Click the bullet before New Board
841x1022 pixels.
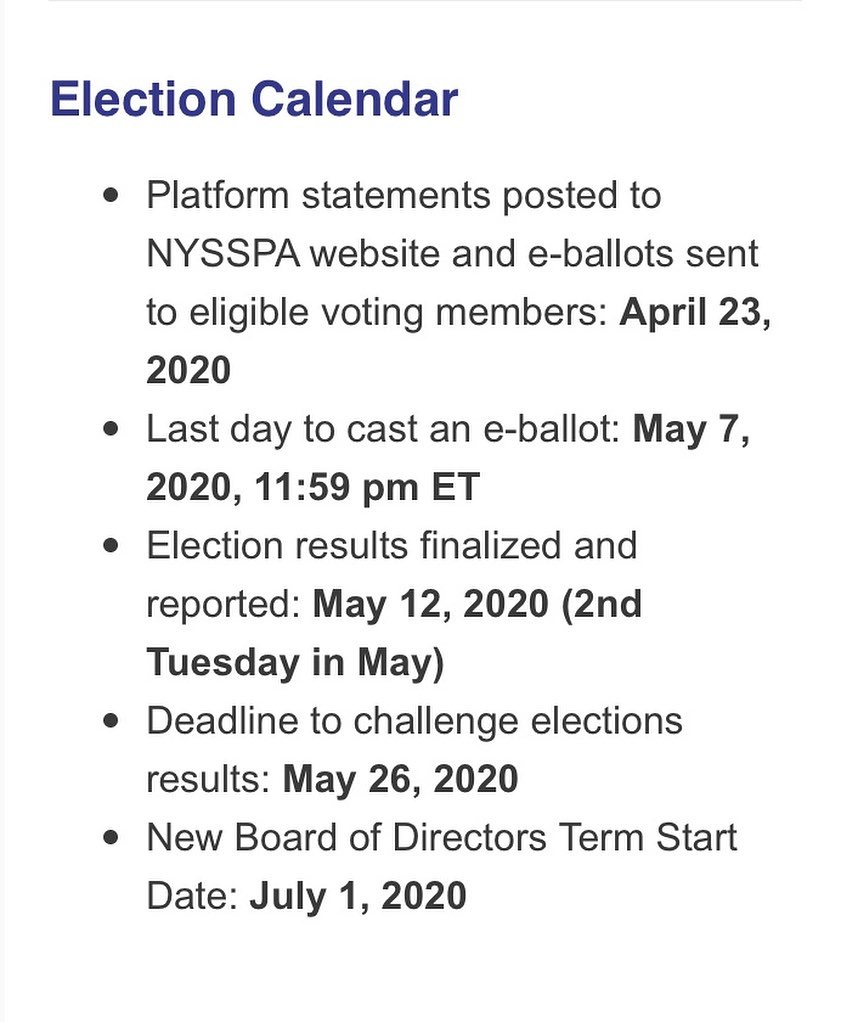(111, 837)
